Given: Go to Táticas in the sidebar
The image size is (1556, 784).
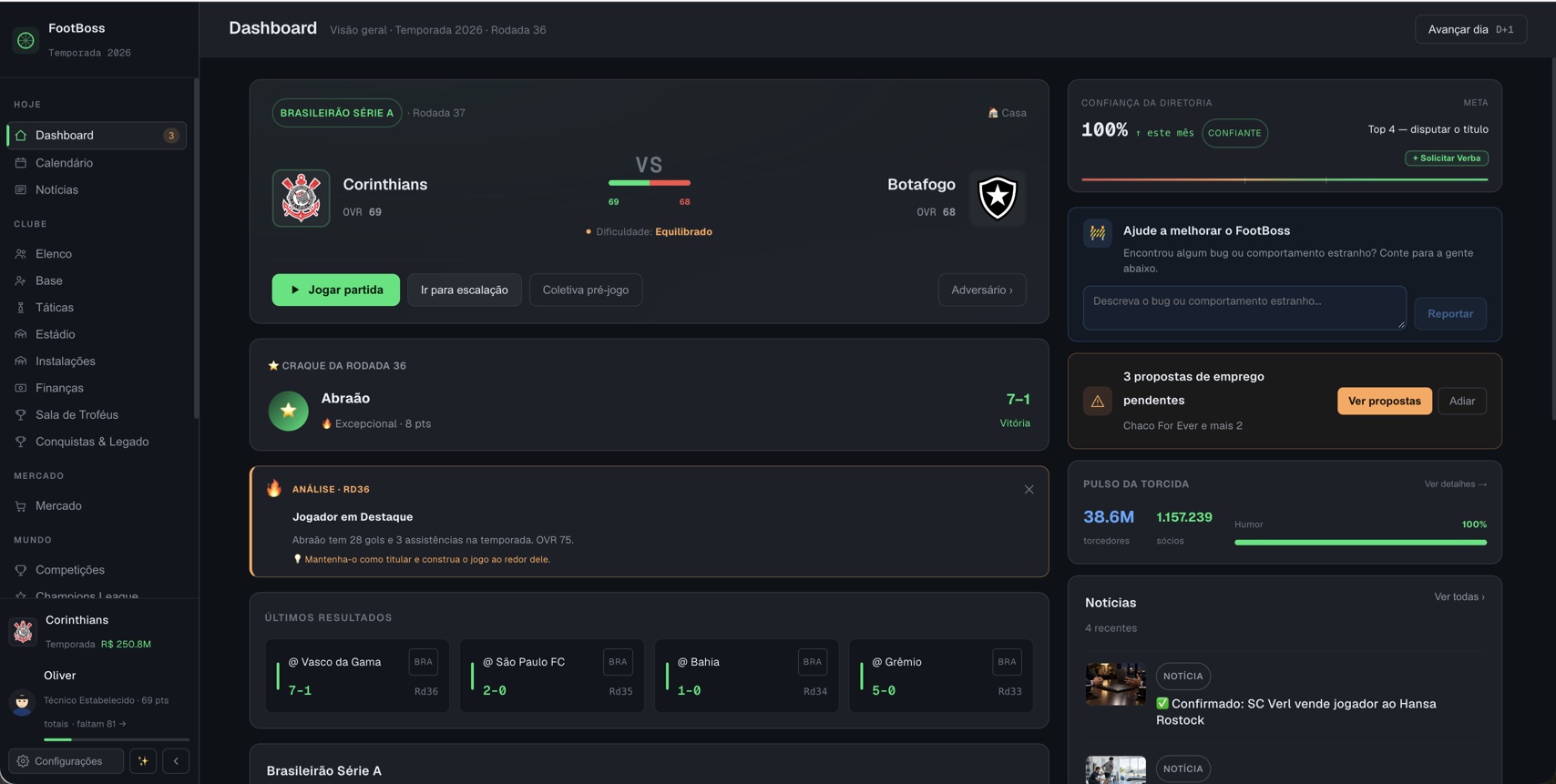Looking at the screenshot, I should (x=96, y=308).
